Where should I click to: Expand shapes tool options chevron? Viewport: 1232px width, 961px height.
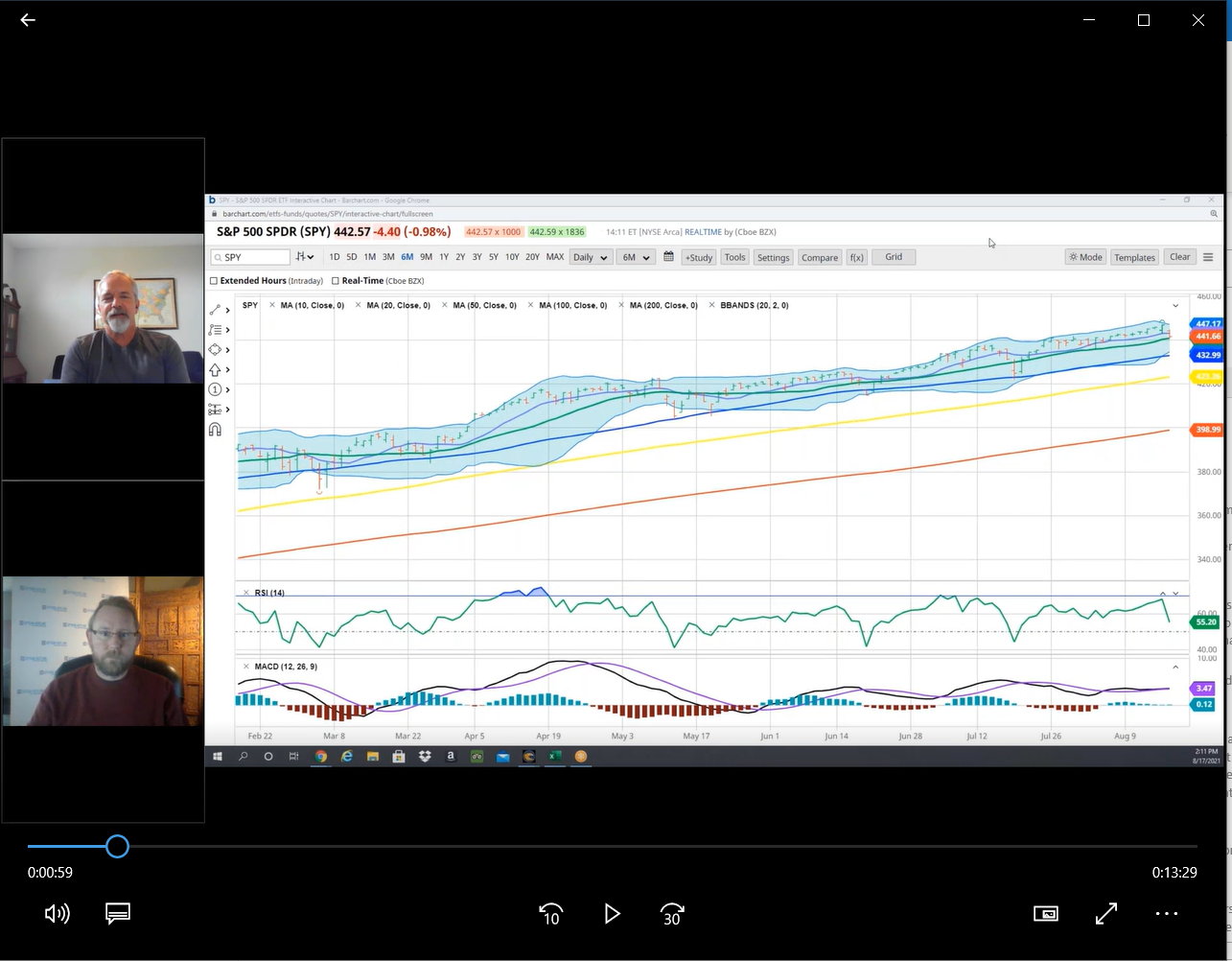pyautogui.click(x=228, y=350)
